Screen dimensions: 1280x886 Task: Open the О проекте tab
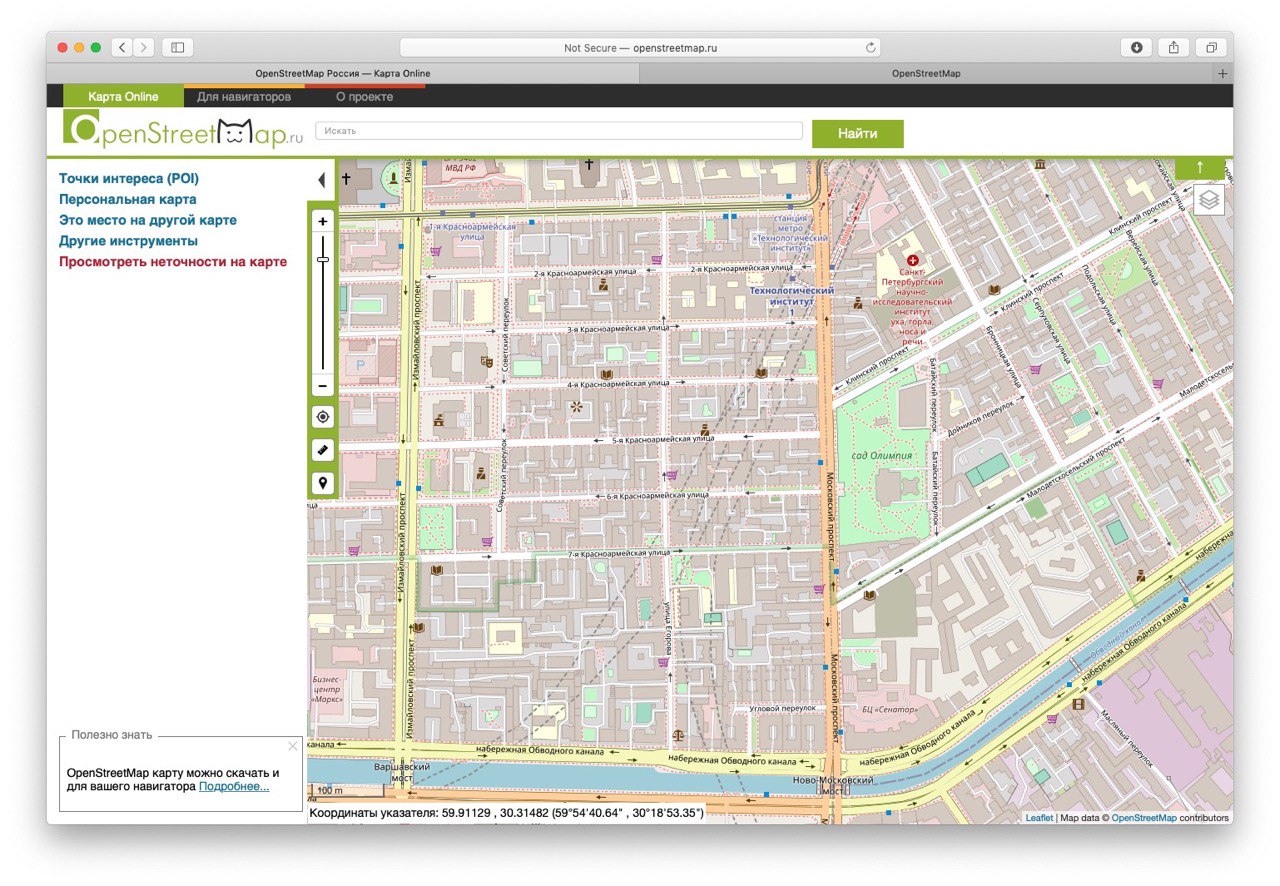click(364, 97)
